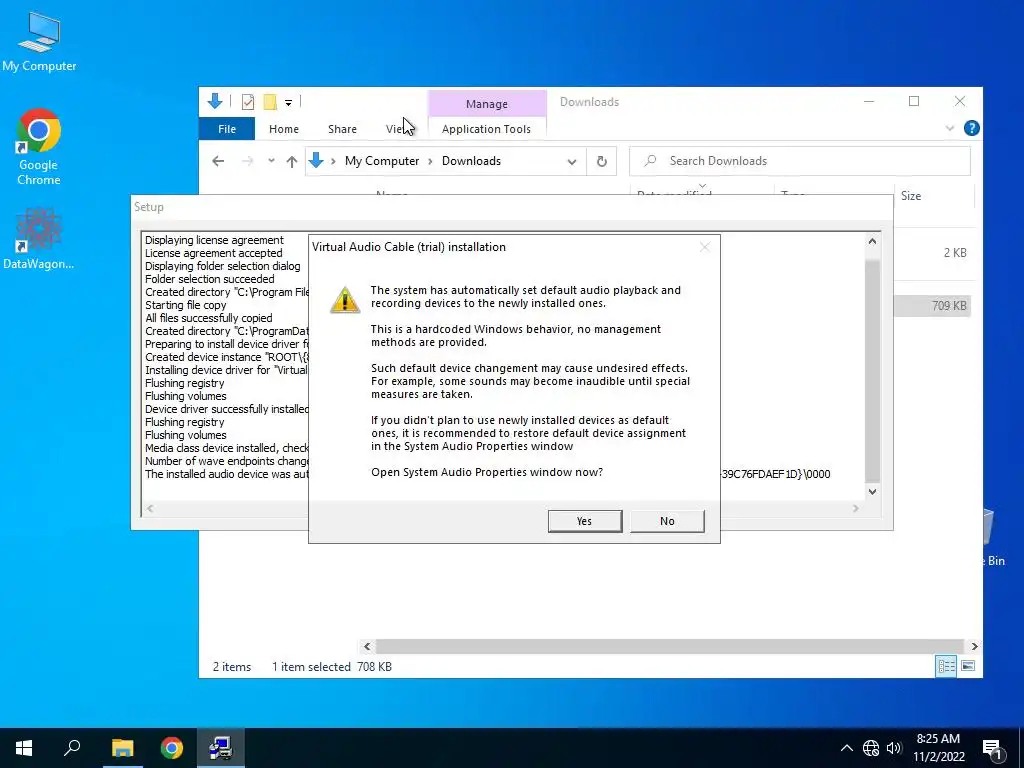Image resolution: width=1024 pixels, height=768 pixels.
Task: Click the Properties quick access icon
Action: [x=248, y=102]
